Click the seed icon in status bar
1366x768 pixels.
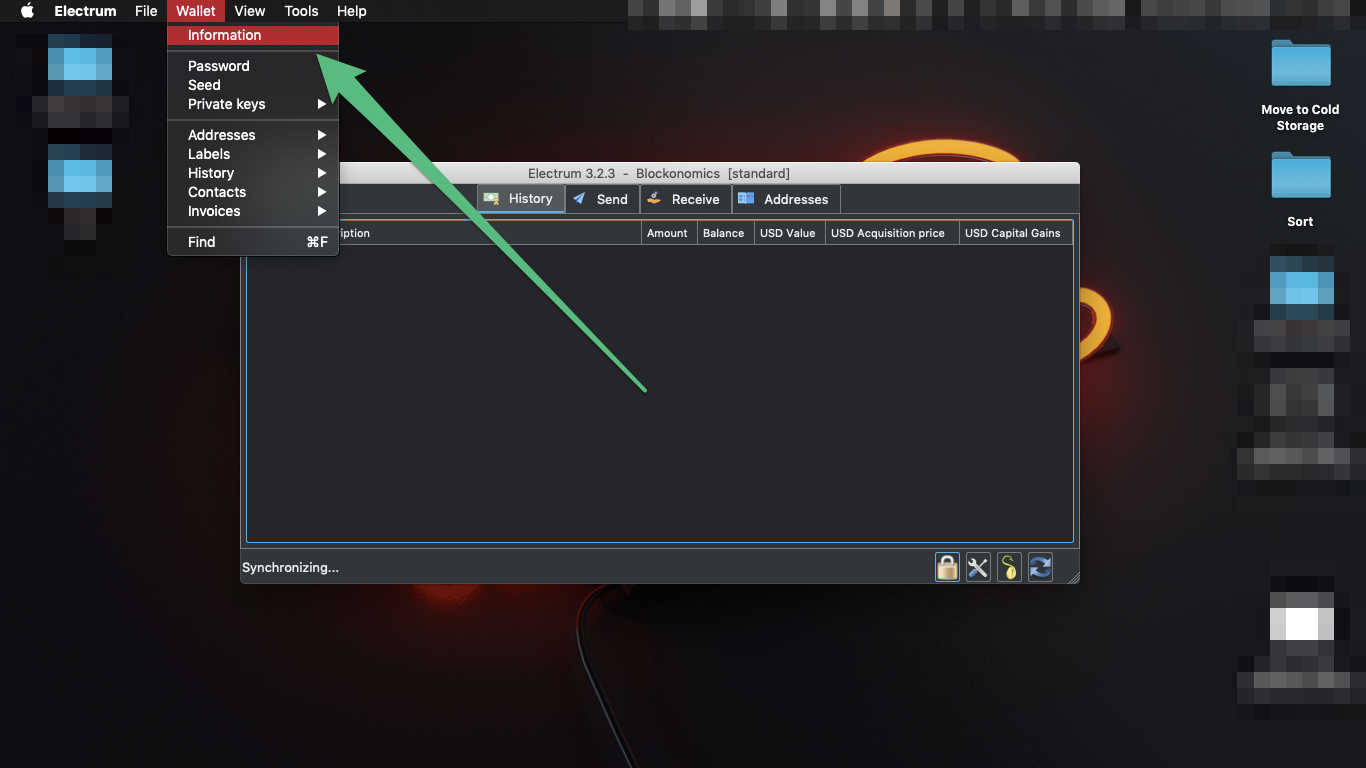tap(1009, 567)
